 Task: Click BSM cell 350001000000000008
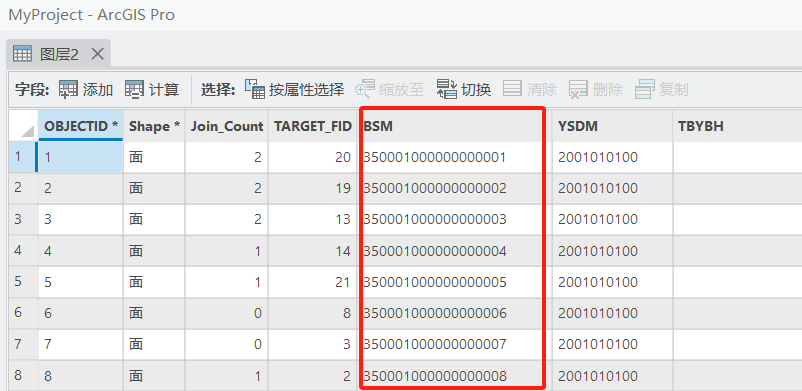tap(454, 376)
